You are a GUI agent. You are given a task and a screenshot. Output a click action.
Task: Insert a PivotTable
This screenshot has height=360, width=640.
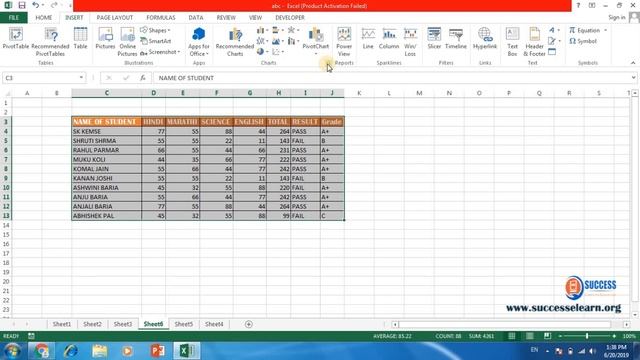click(x=16, y=38)
